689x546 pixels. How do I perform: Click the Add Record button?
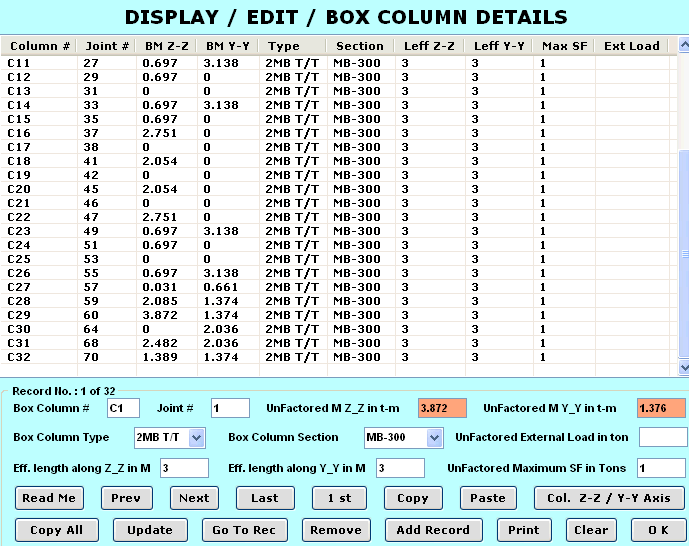434,530
